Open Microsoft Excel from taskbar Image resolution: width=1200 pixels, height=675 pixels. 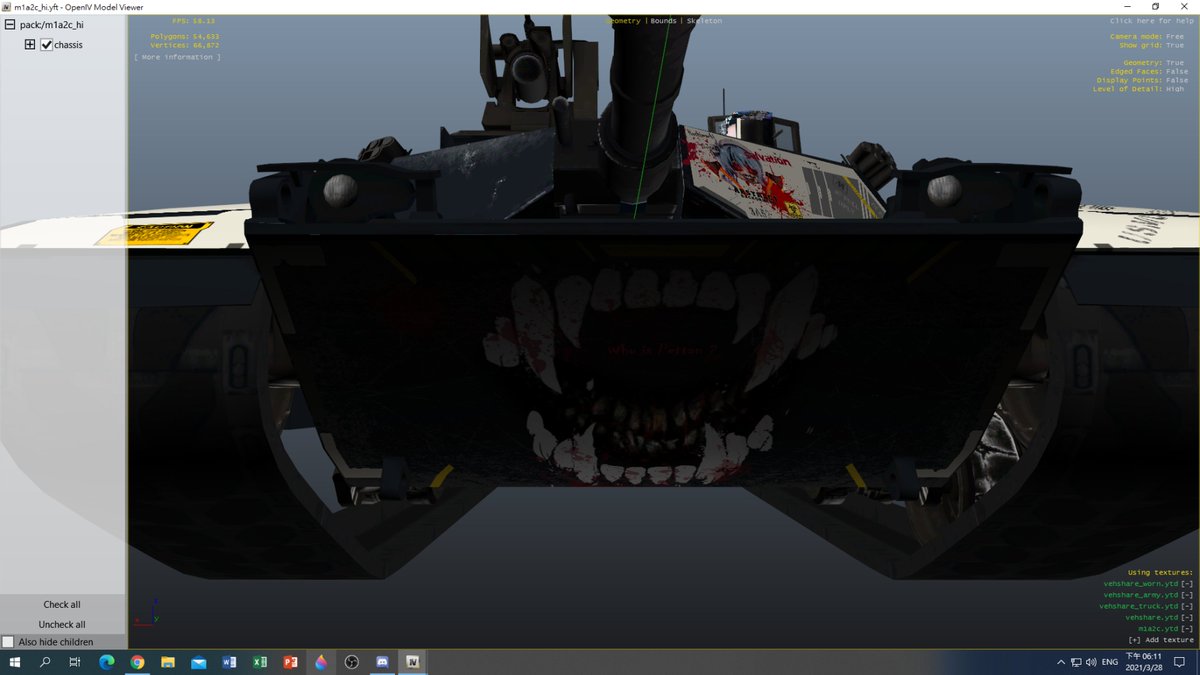click(x=260, y=662)
